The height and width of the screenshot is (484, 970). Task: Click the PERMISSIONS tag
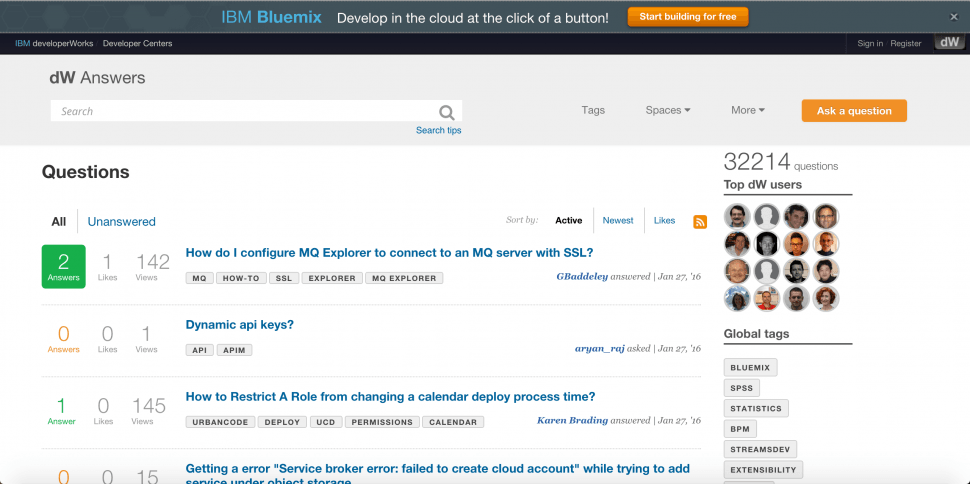tap(382, 422)
